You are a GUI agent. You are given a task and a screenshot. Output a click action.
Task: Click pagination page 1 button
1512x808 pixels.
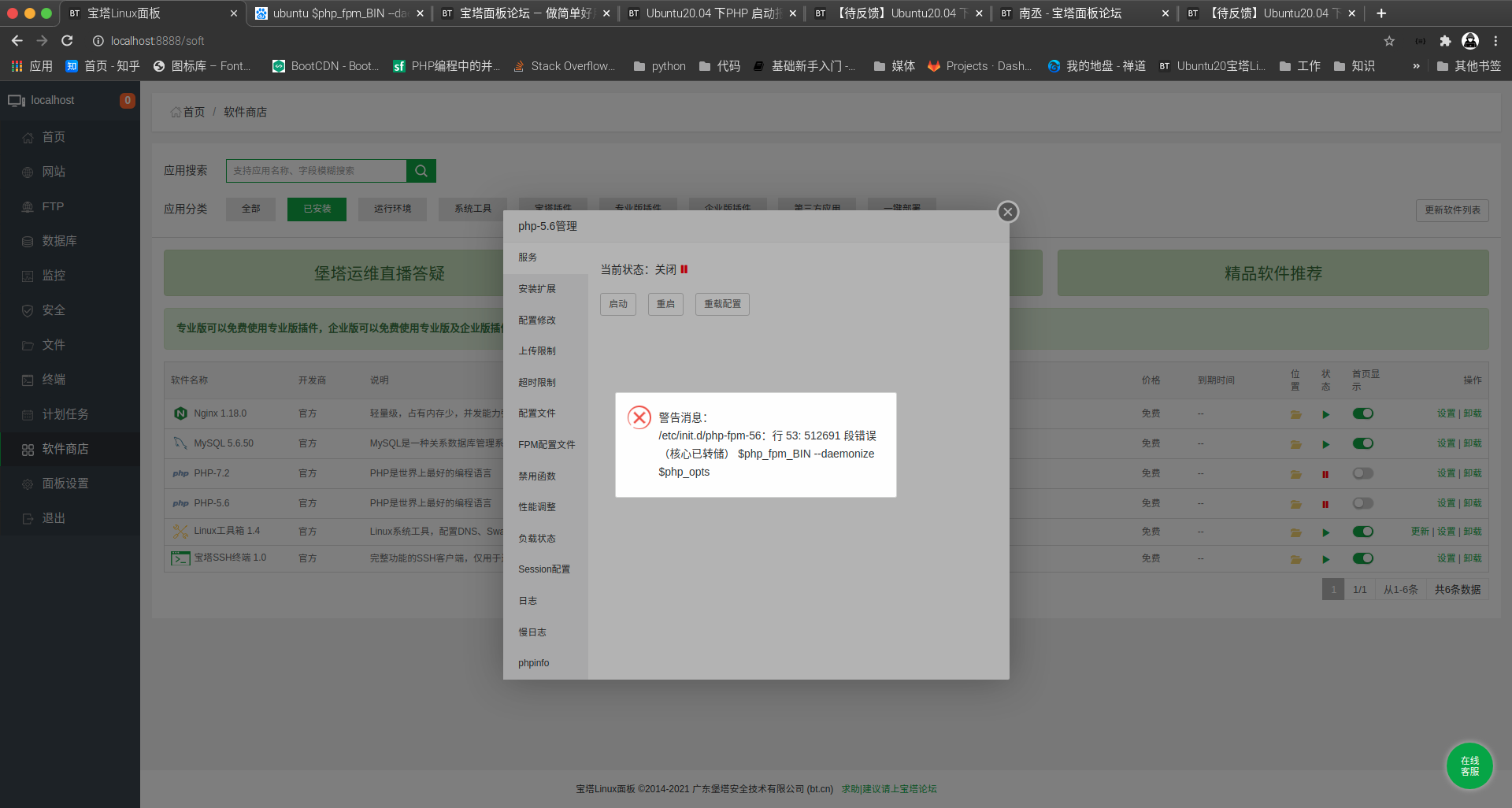click(1333, 589)
